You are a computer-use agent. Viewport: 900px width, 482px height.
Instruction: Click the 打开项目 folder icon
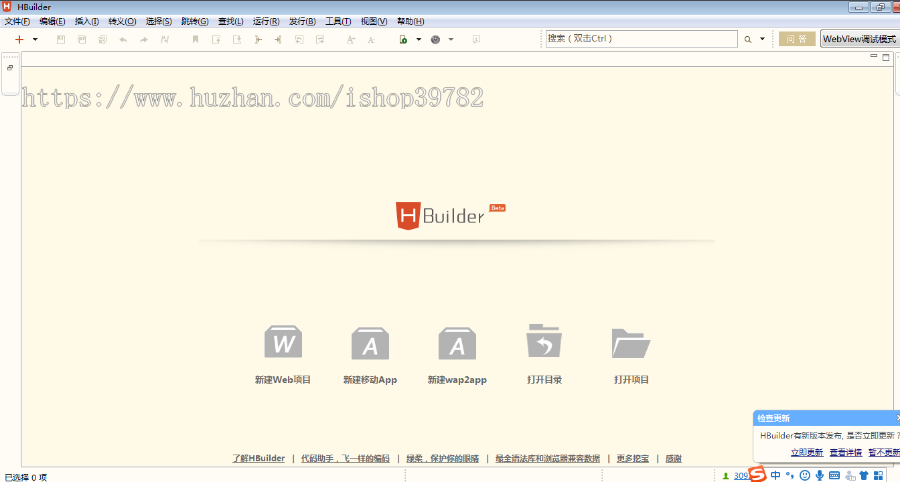click(630, 343)
